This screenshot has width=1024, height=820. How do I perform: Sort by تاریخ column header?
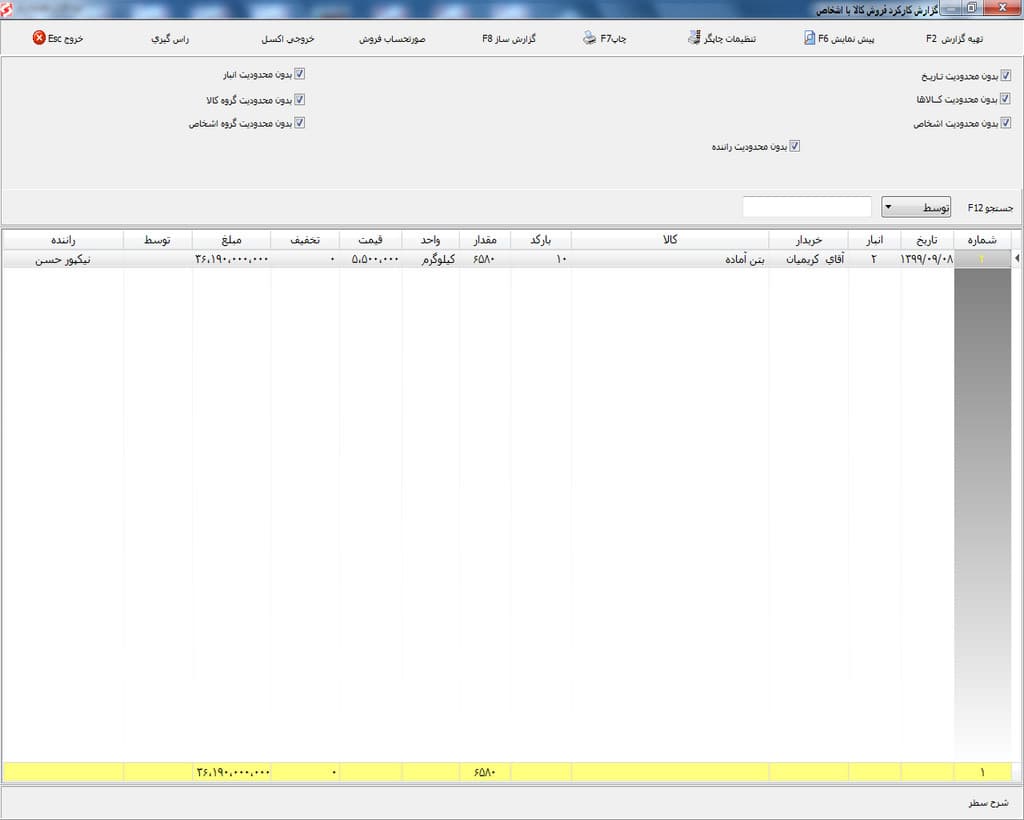coord(927,240)
